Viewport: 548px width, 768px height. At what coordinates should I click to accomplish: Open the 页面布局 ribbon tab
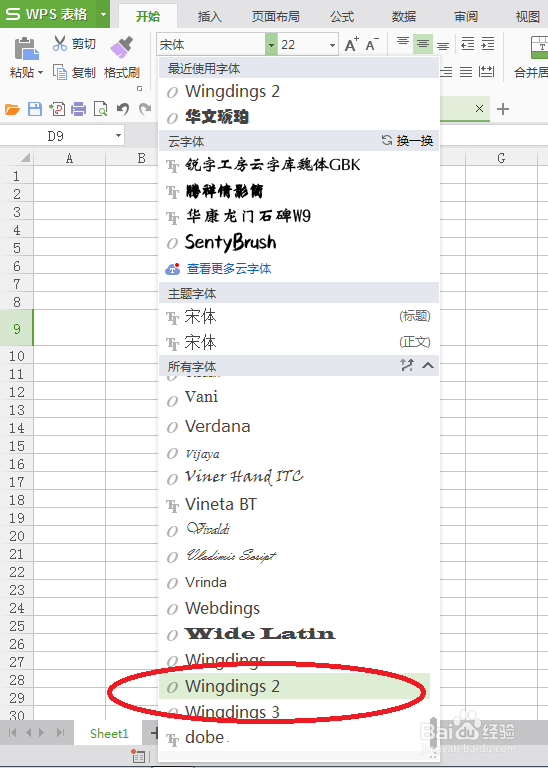275,17
